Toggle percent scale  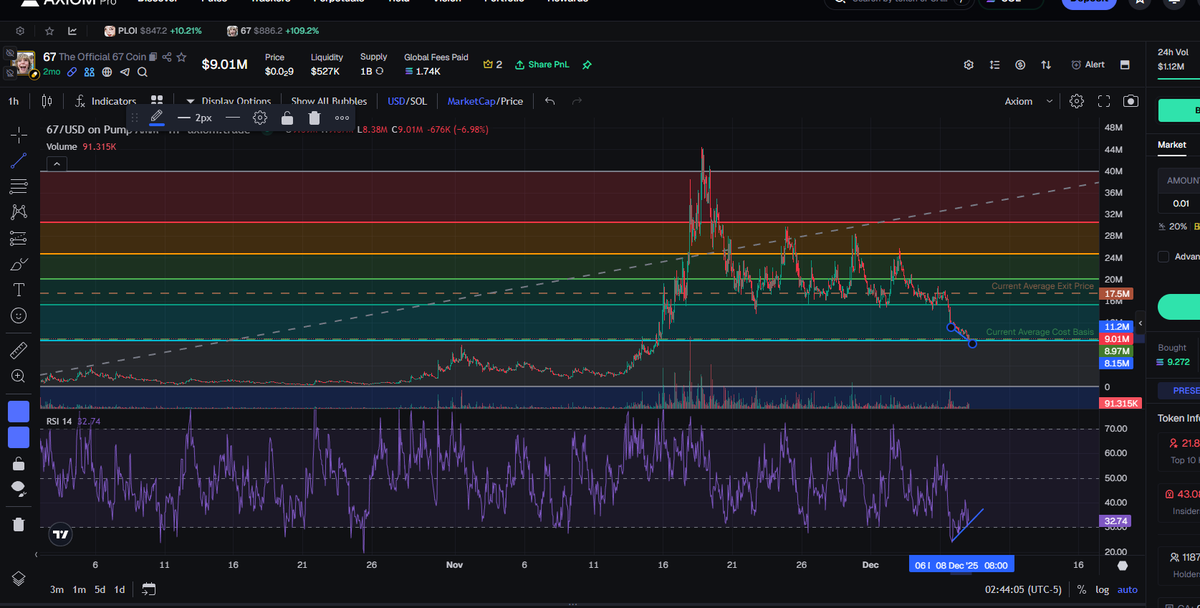click(1081, 590)
